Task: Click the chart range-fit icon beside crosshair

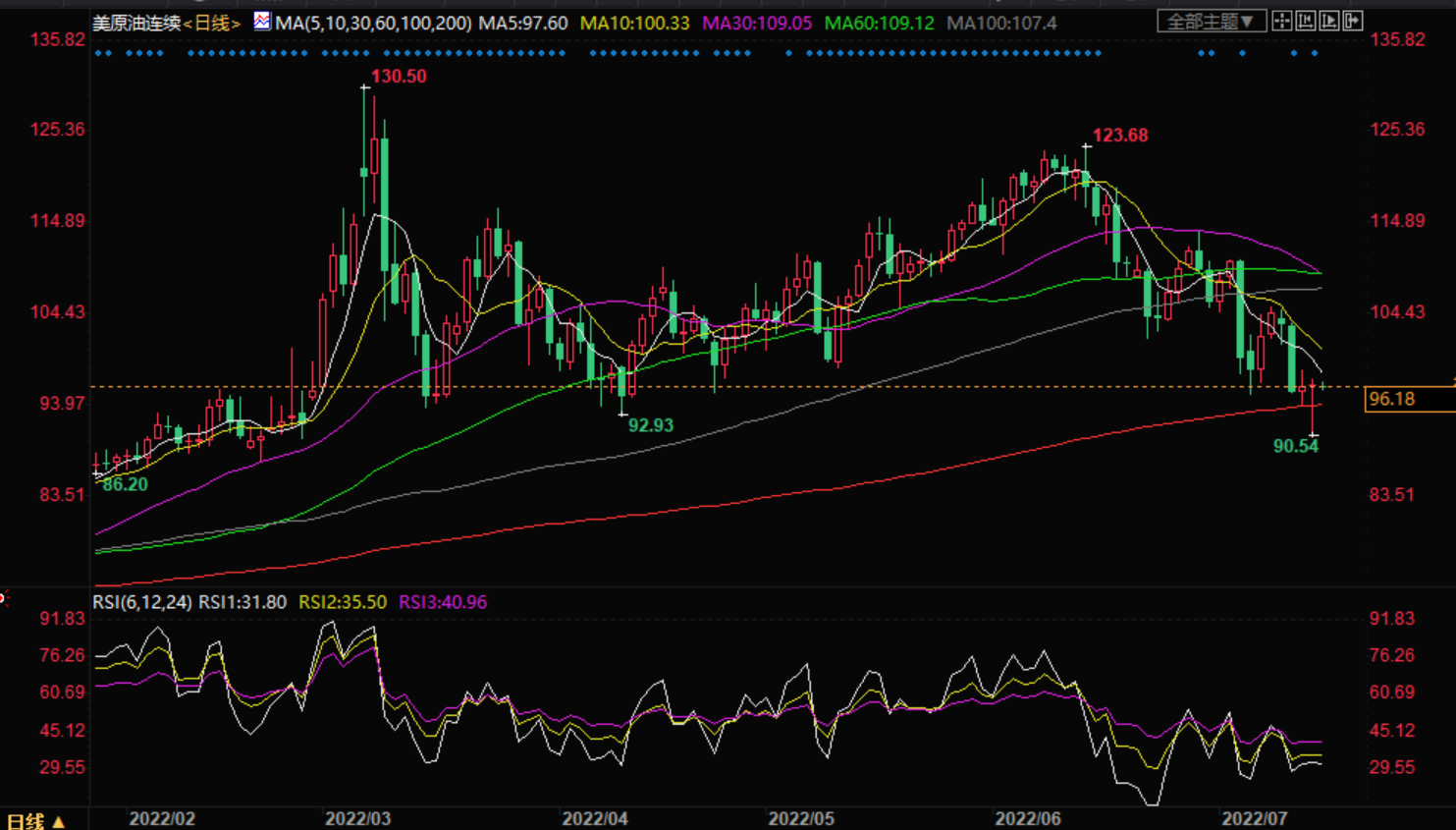Action: (x=1306, y=21)
